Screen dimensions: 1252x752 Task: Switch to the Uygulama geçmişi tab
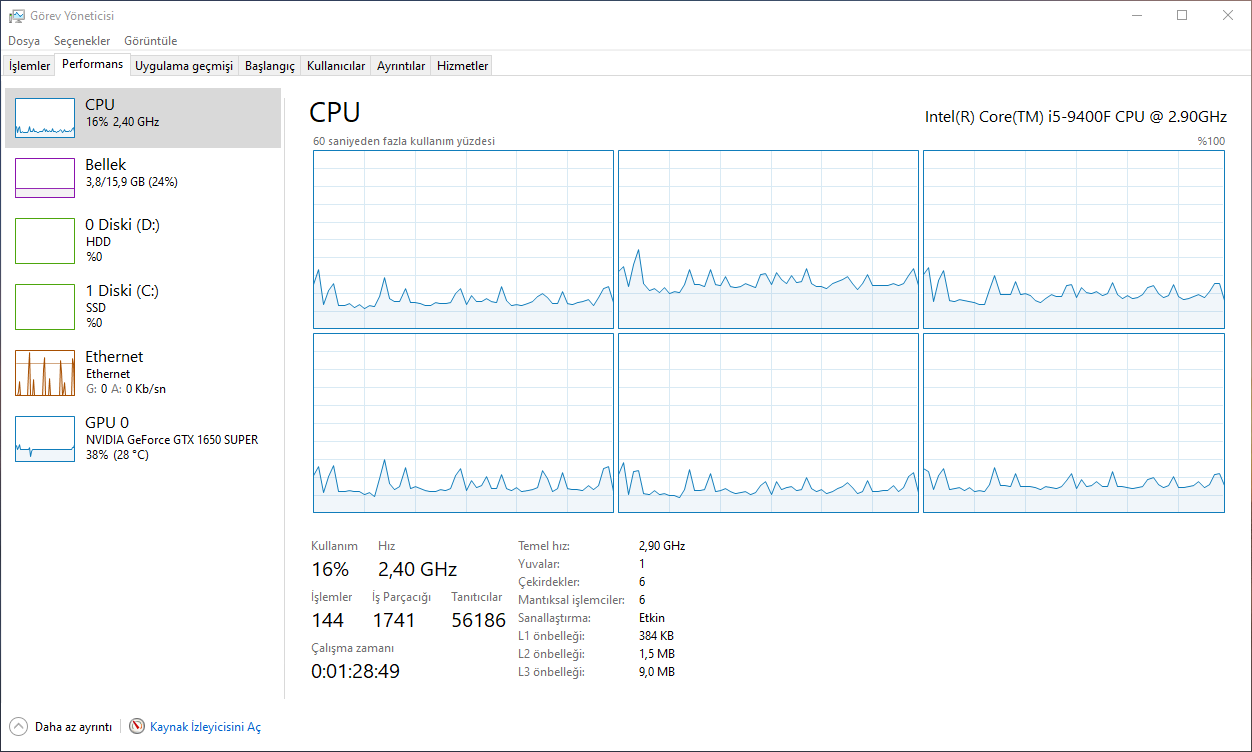click(x=184, y=66)
